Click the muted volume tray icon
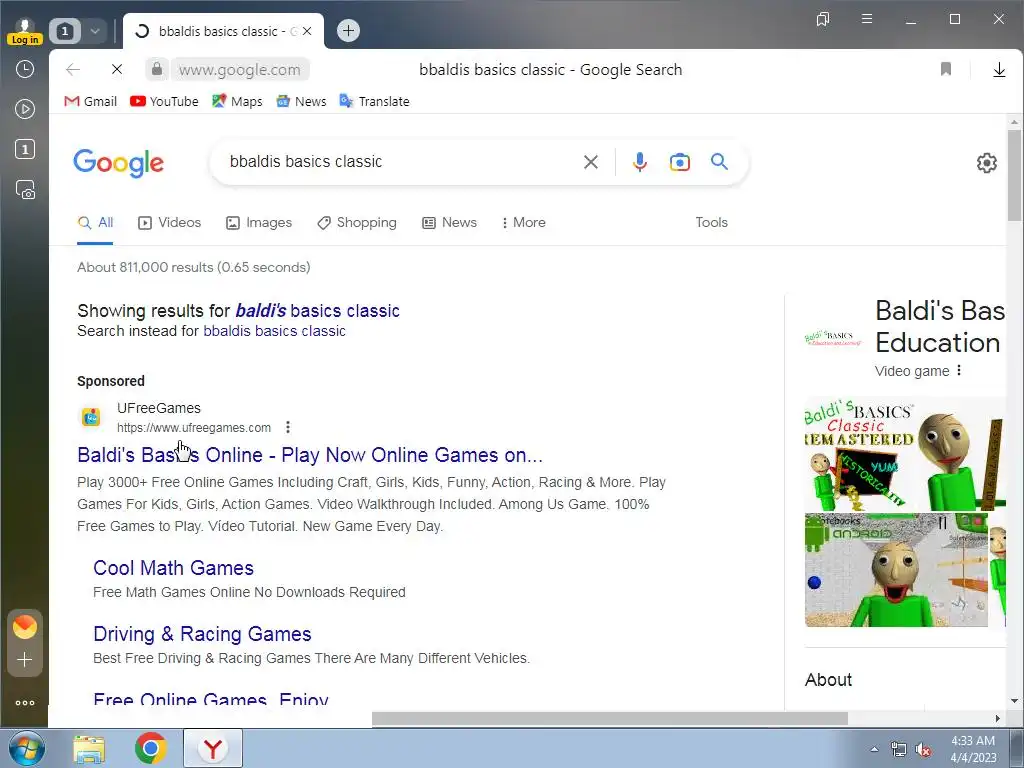 923,750
